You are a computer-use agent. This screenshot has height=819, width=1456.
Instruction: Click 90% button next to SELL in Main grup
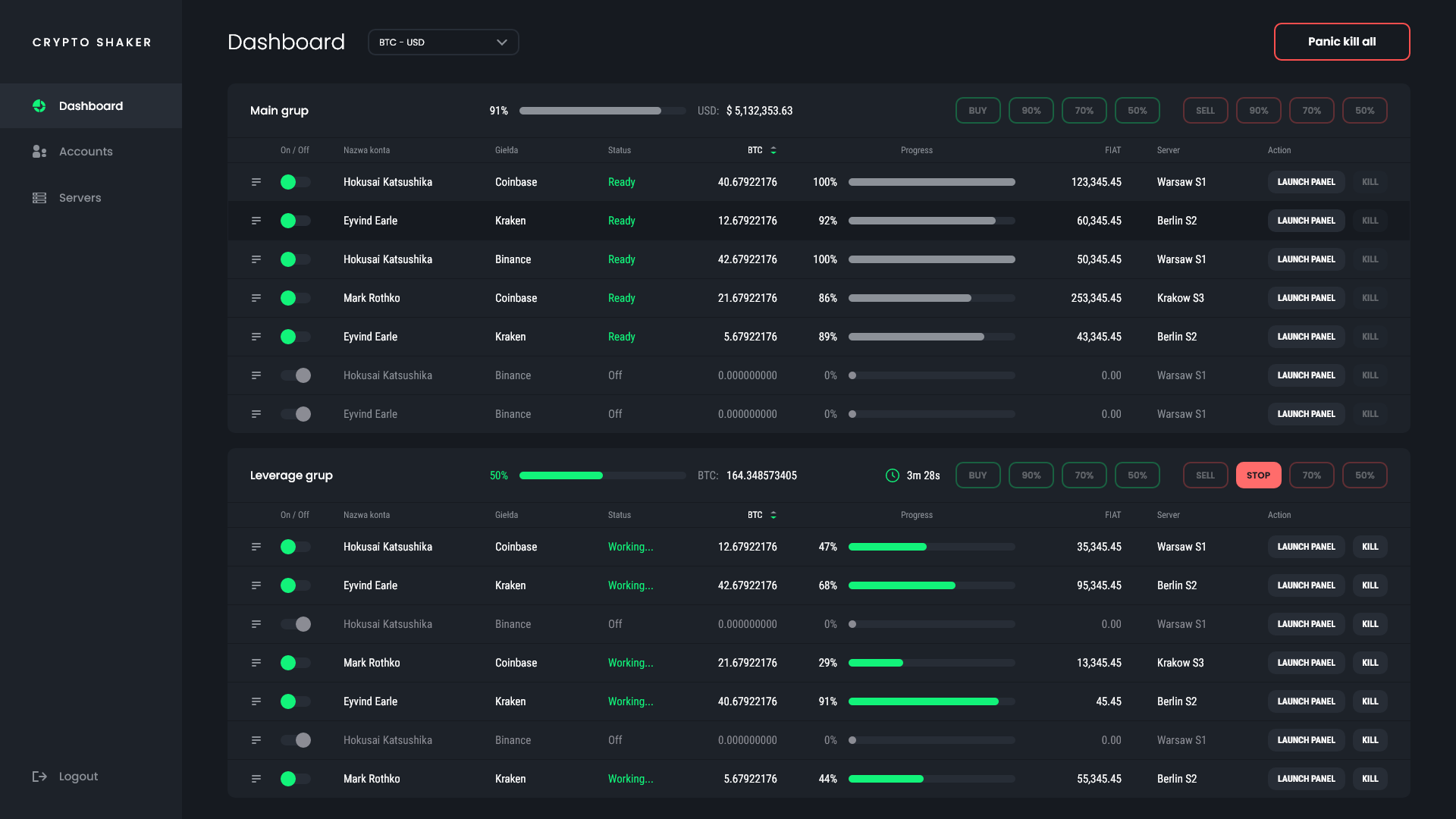point(1258,110)
